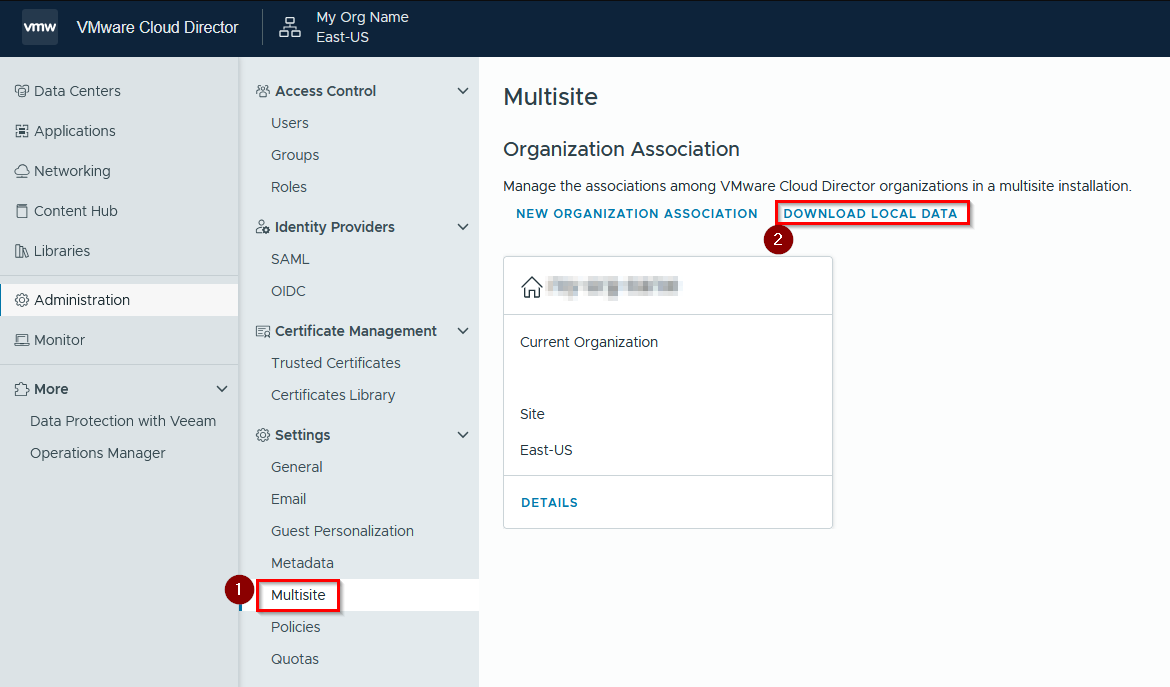Screen dimensions: 1170x687
Task: Open Certificates Library page
Action: coord(333,395)
